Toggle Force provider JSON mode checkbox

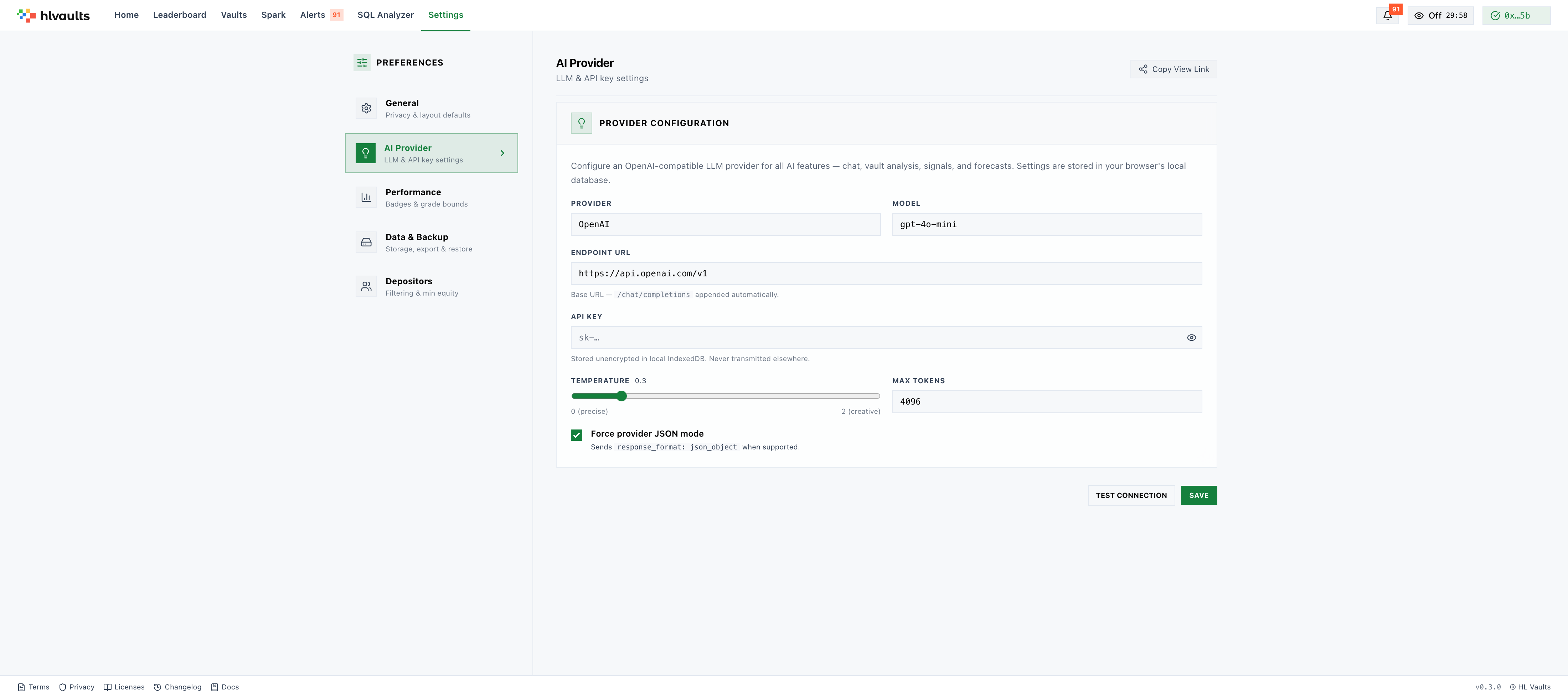click(x=577, y=434)
